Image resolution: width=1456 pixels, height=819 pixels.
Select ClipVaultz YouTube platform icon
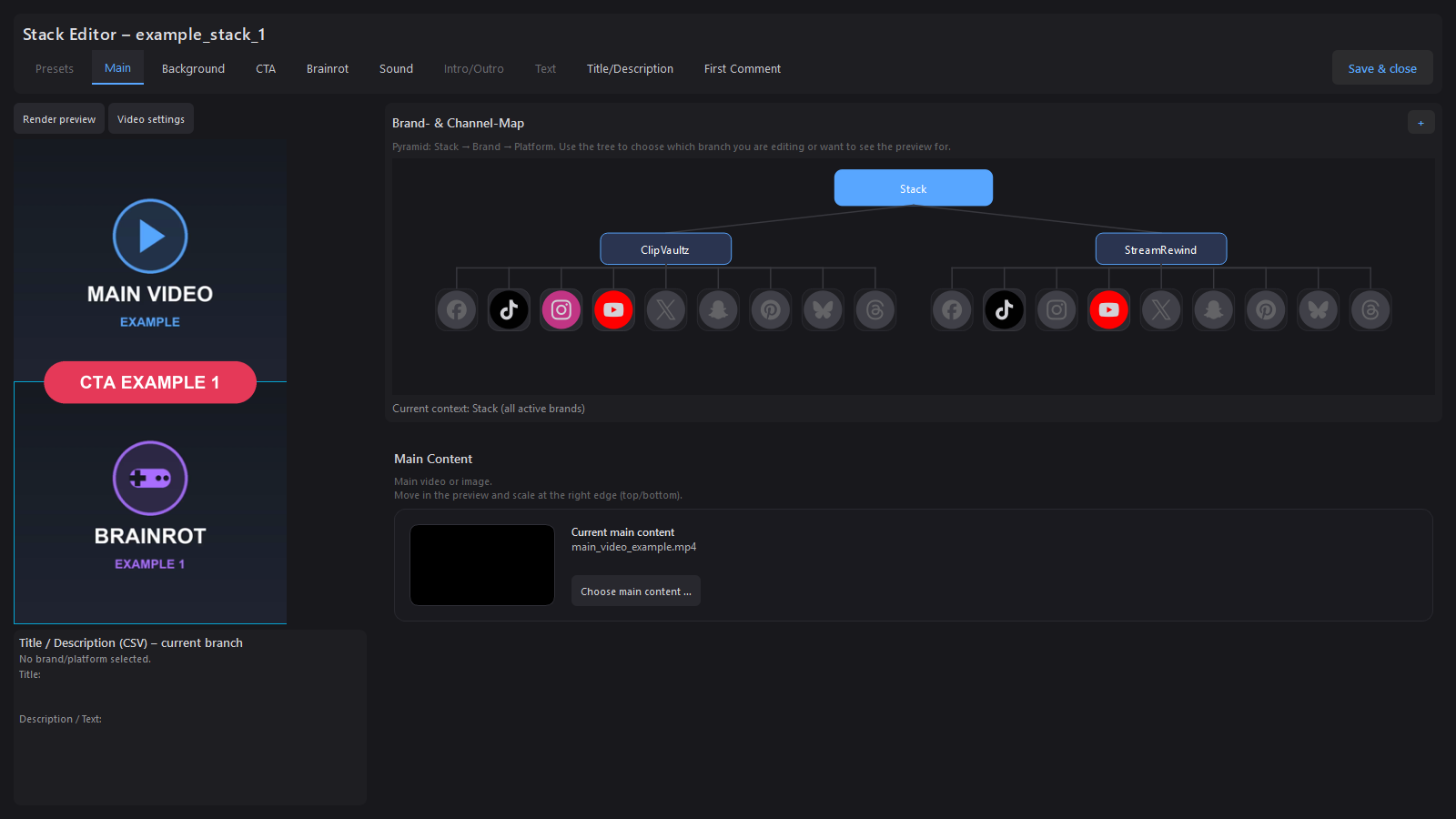613,310
